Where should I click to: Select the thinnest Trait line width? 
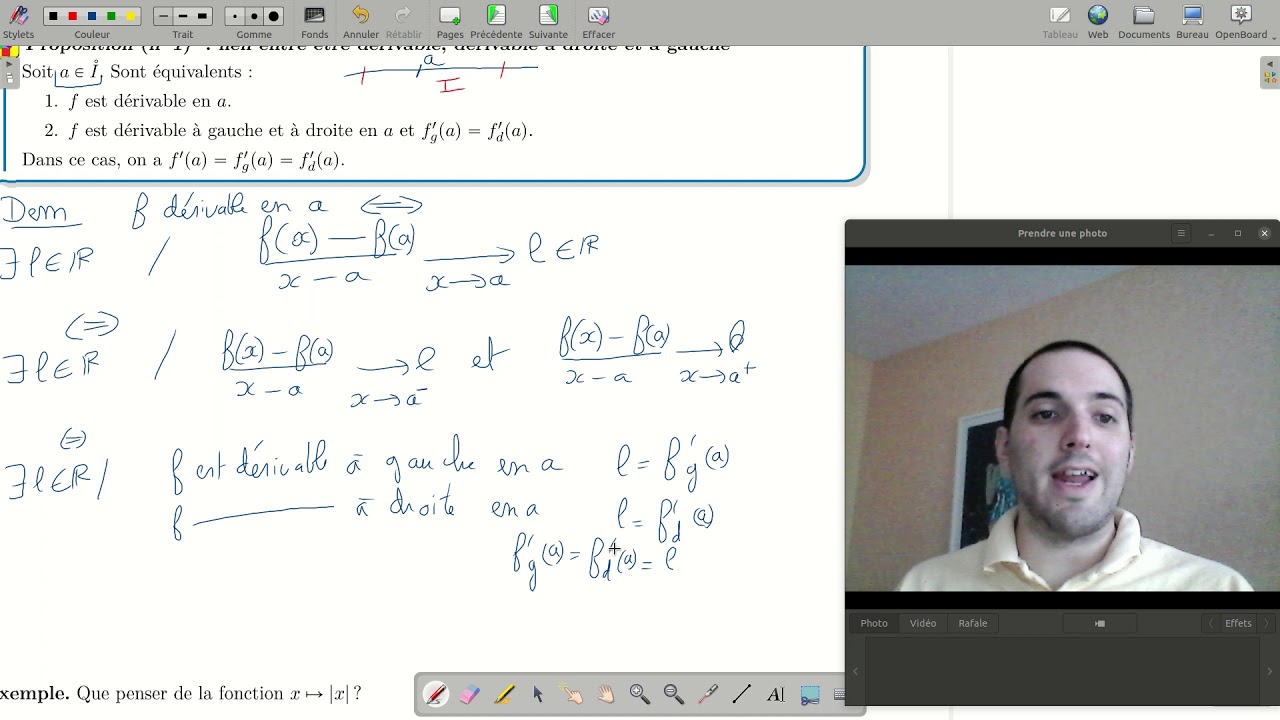tap(163, 17)
